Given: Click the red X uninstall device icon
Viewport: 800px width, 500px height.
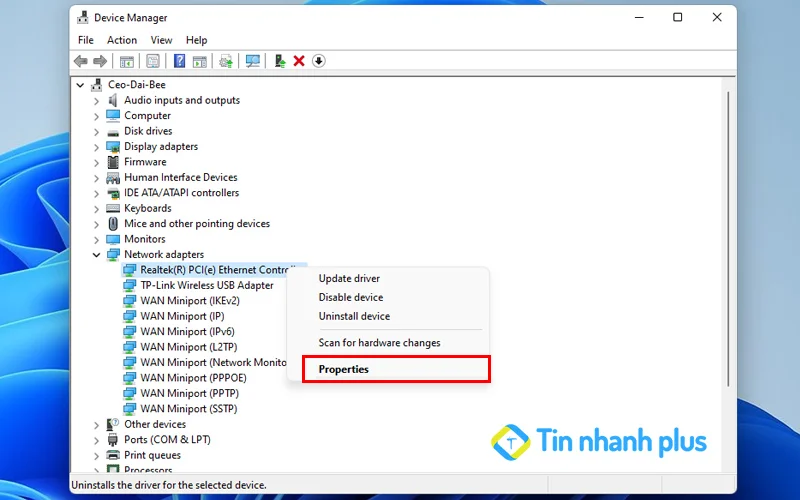Looking at the screenshot, I should tap(299, 61).
